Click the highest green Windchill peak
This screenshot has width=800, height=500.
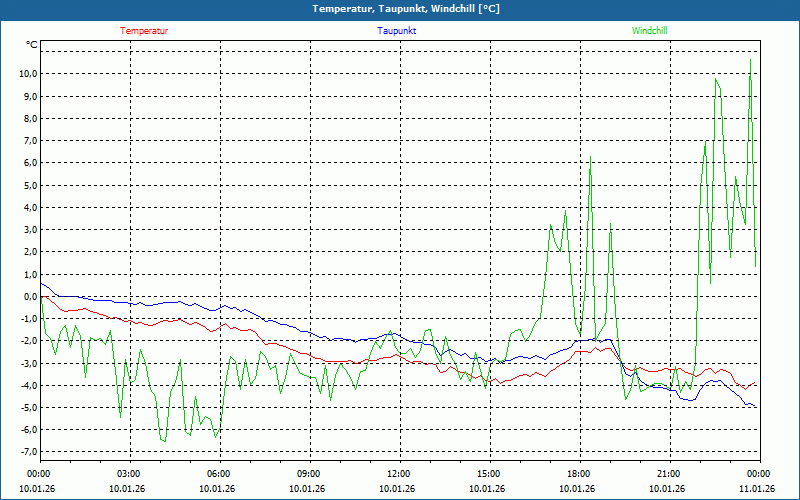pos(750,60)
